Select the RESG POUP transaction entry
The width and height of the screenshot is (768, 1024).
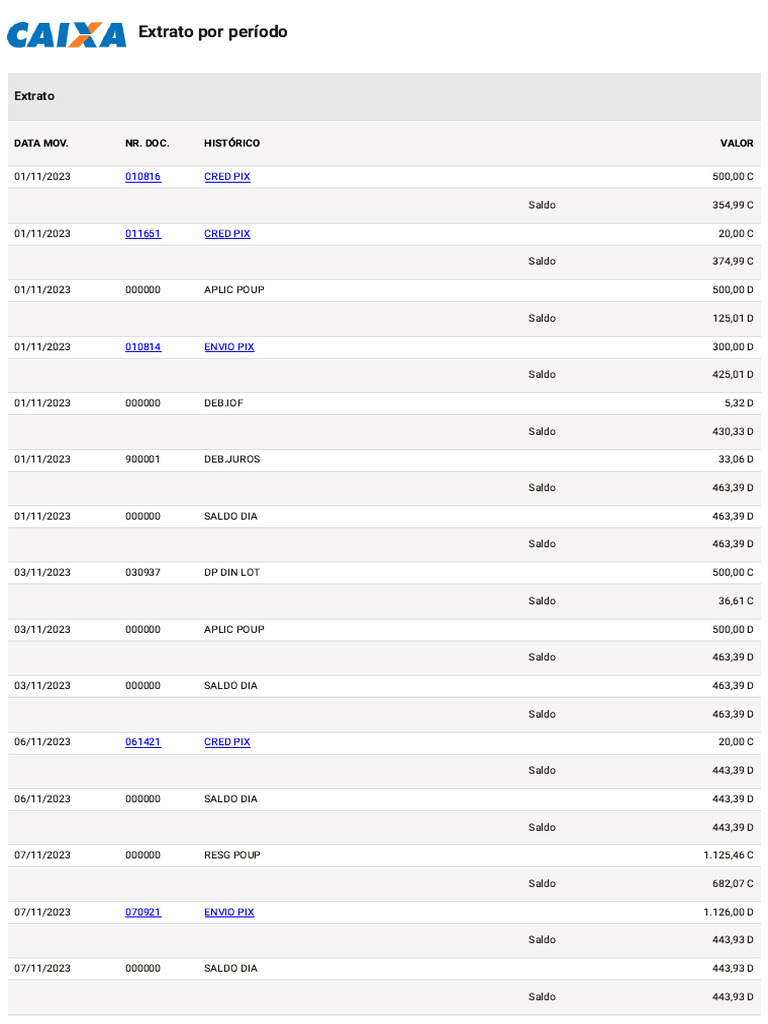tap(232, 855)
